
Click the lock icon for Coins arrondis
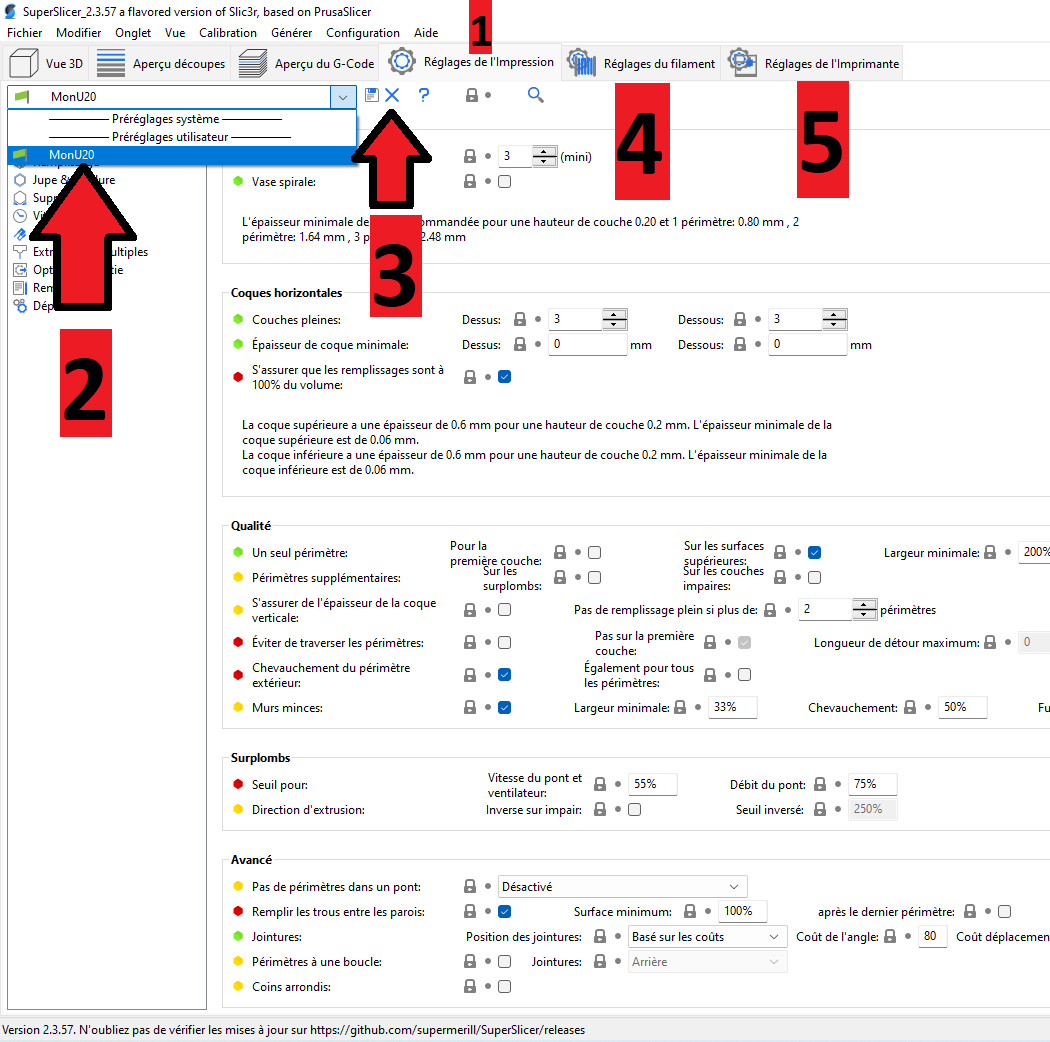pos(470,986)
